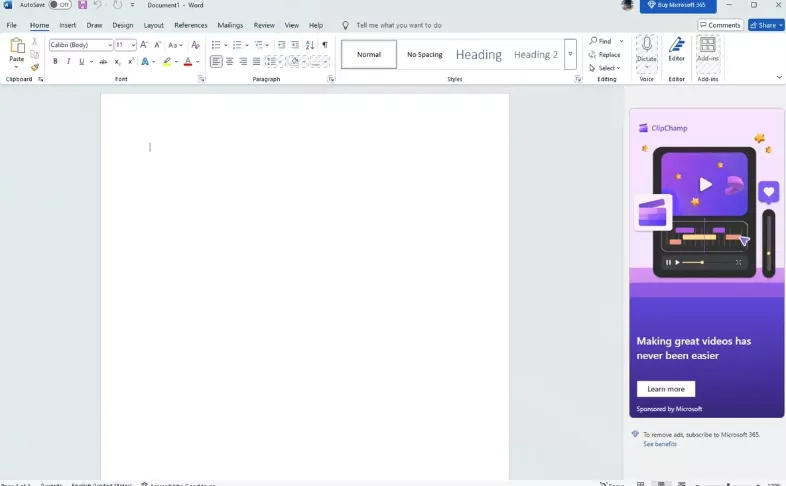
Task: Open the highlight color dropdown arrow
Action: coord(176,62)
